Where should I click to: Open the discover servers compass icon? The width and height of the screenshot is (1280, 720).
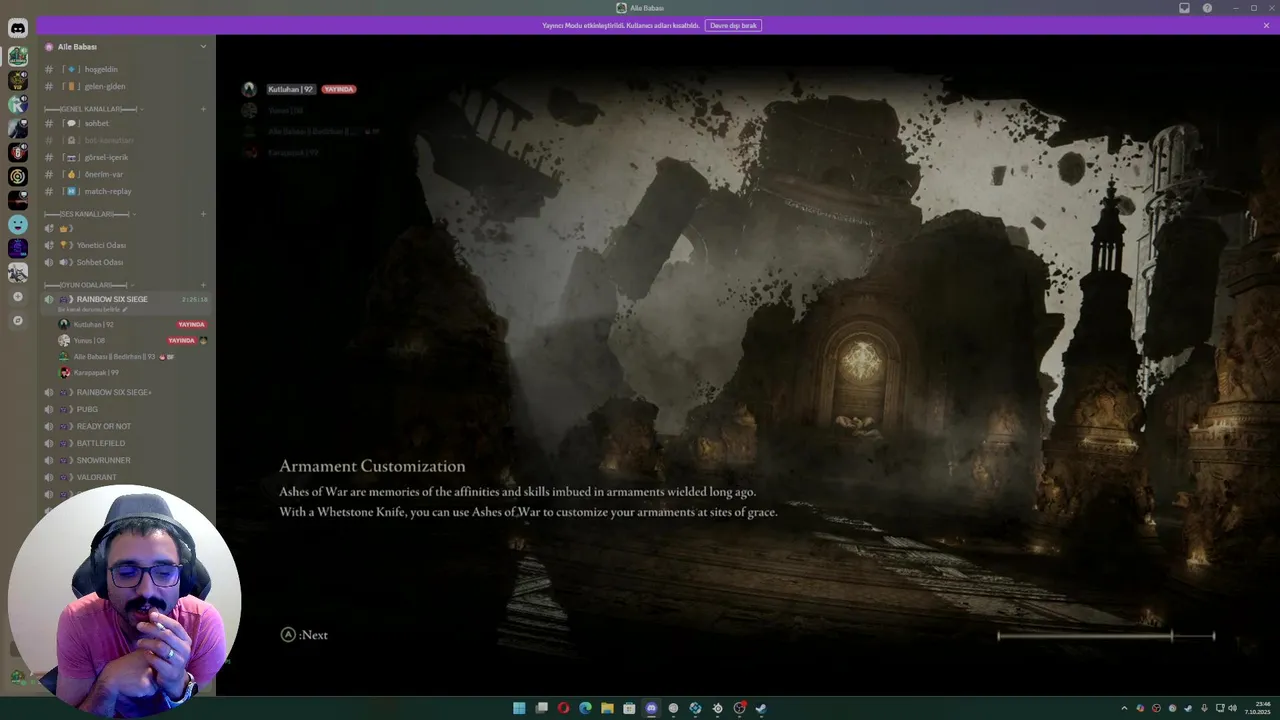[17, 321]
